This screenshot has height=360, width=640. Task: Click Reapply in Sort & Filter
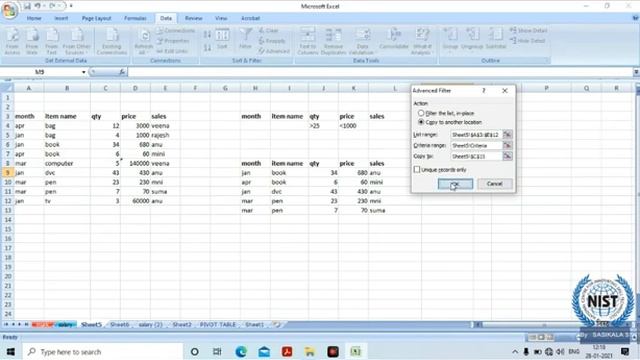click(272, 41)
